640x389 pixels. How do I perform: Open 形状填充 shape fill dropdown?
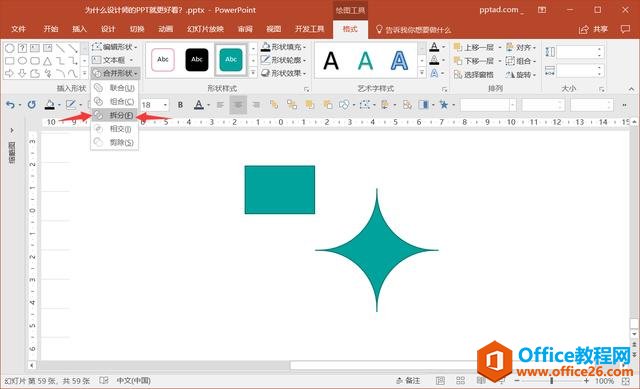[284, 47]
